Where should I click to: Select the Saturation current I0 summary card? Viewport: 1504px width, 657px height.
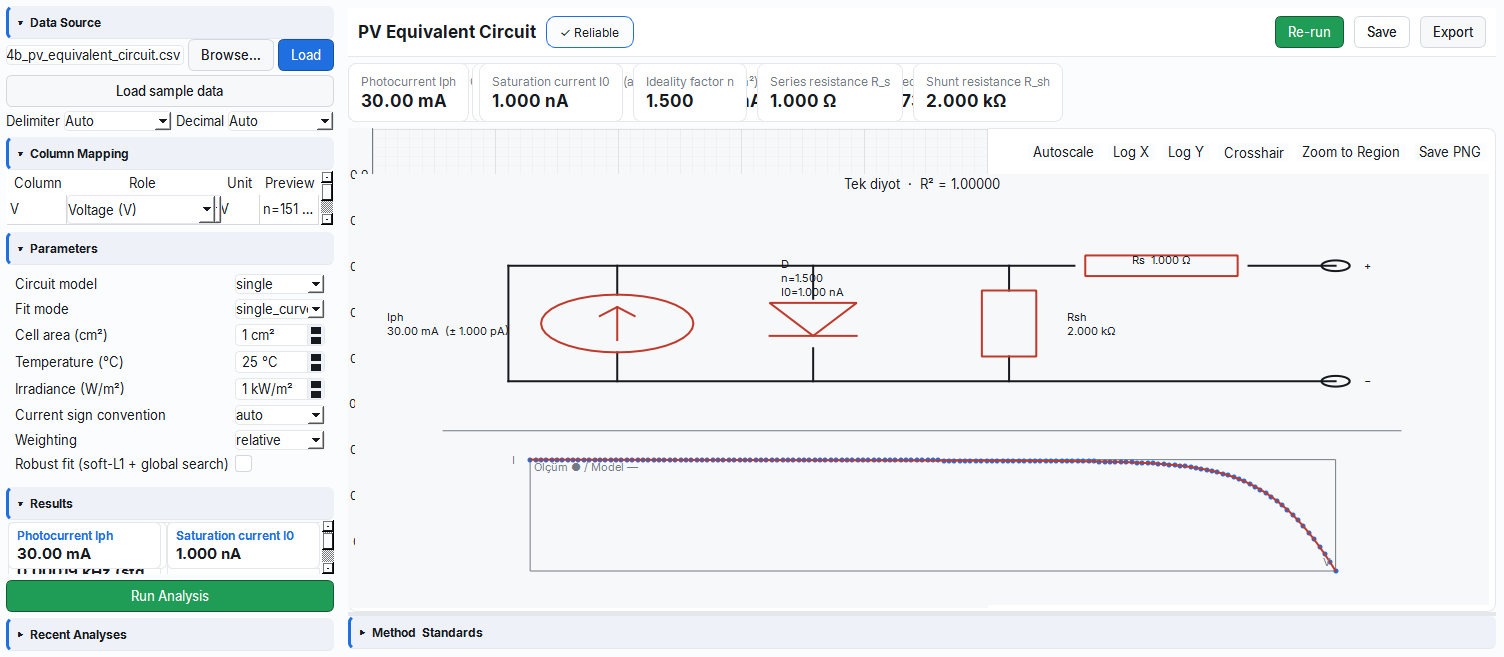click(x=550, y=92)
